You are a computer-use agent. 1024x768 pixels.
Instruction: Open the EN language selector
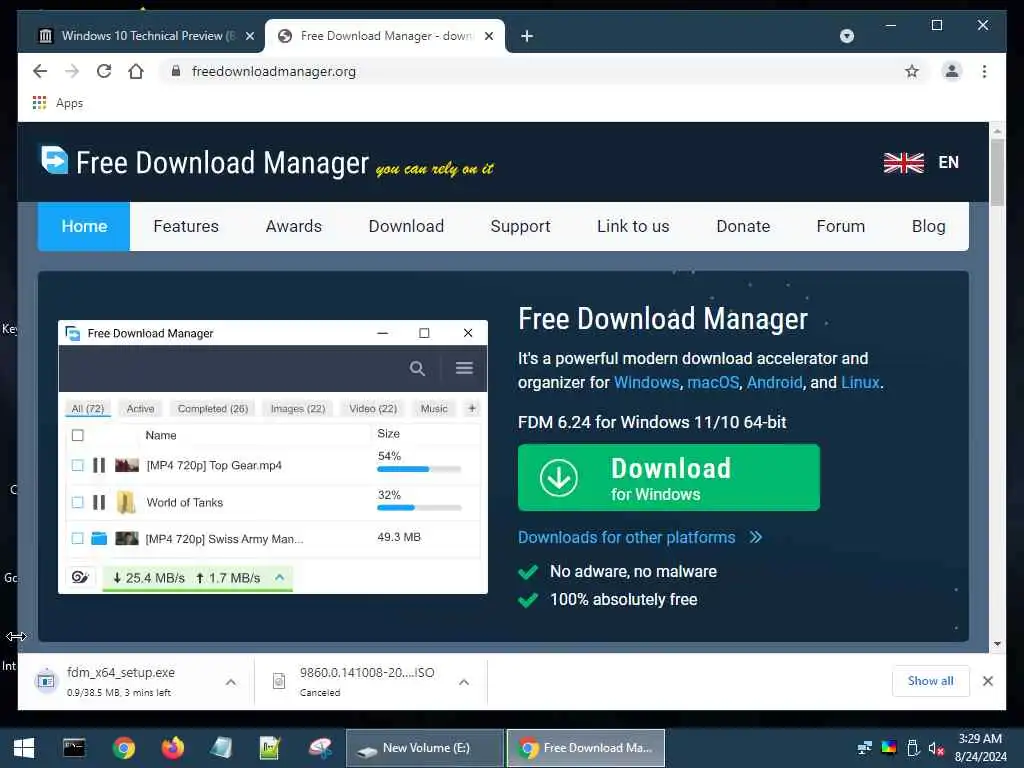point(948,162)
